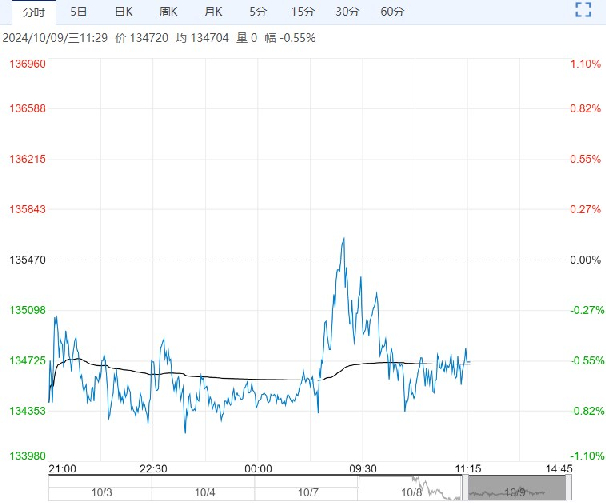Expand chart to fullscreen with corner brackets icon

(583, 10)
